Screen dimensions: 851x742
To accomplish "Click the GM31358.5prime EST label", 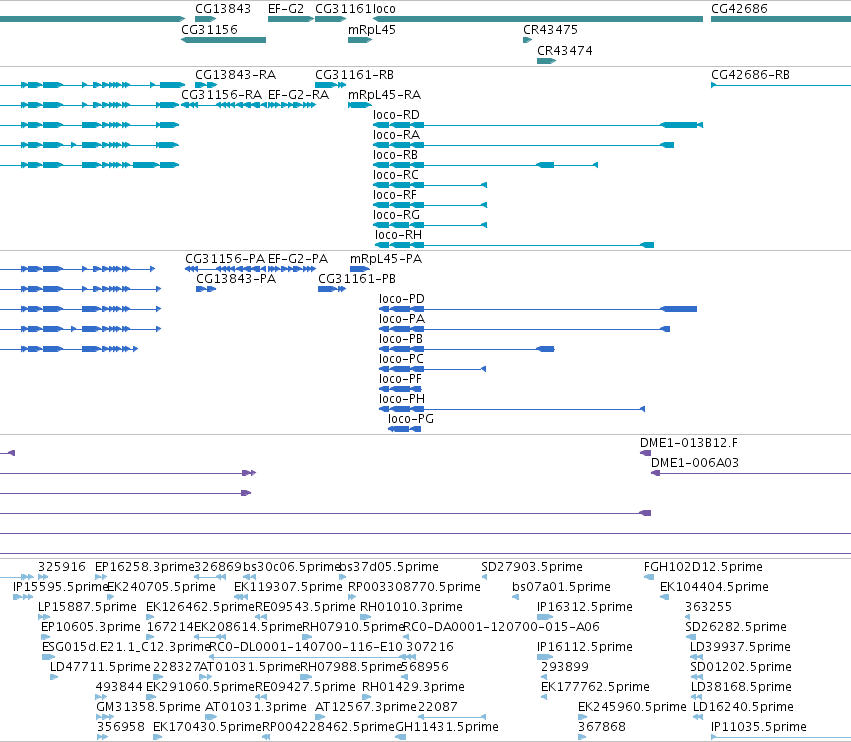I will coord(148,707).
